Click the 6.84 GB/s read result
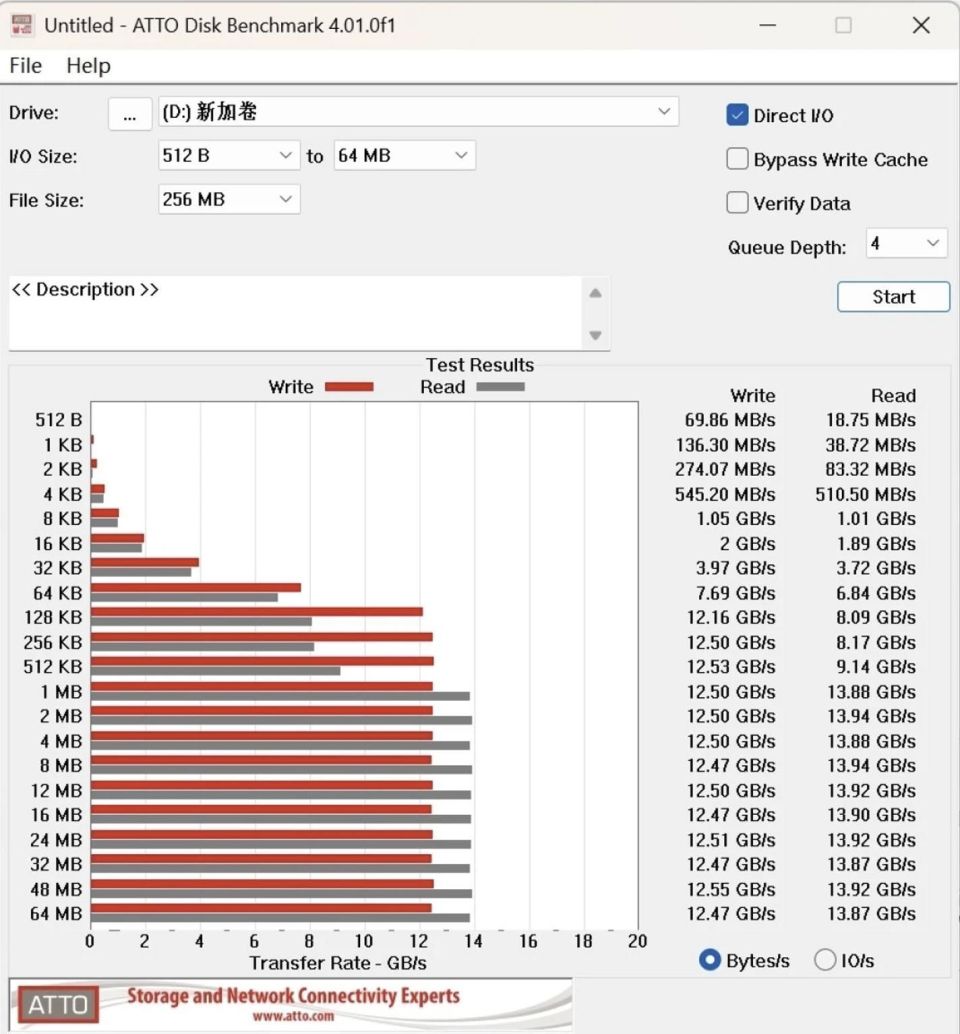Viewport: 960px width, 1034px height. coord(876,593)
